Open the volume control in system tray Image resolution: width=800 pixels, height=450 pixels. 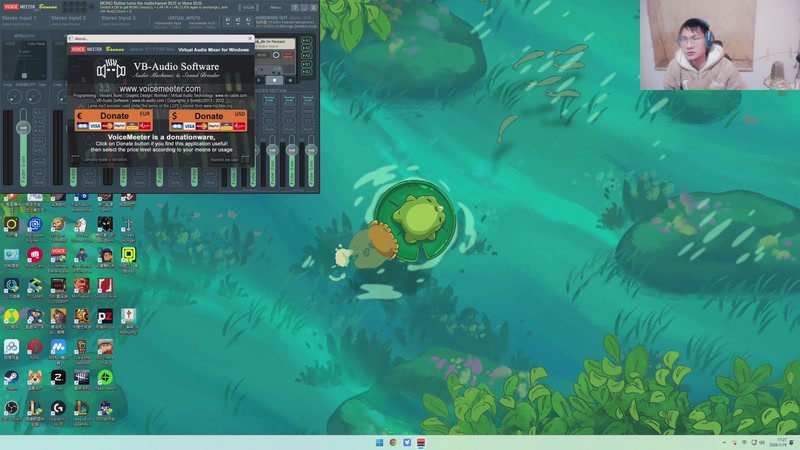(762, 442)
